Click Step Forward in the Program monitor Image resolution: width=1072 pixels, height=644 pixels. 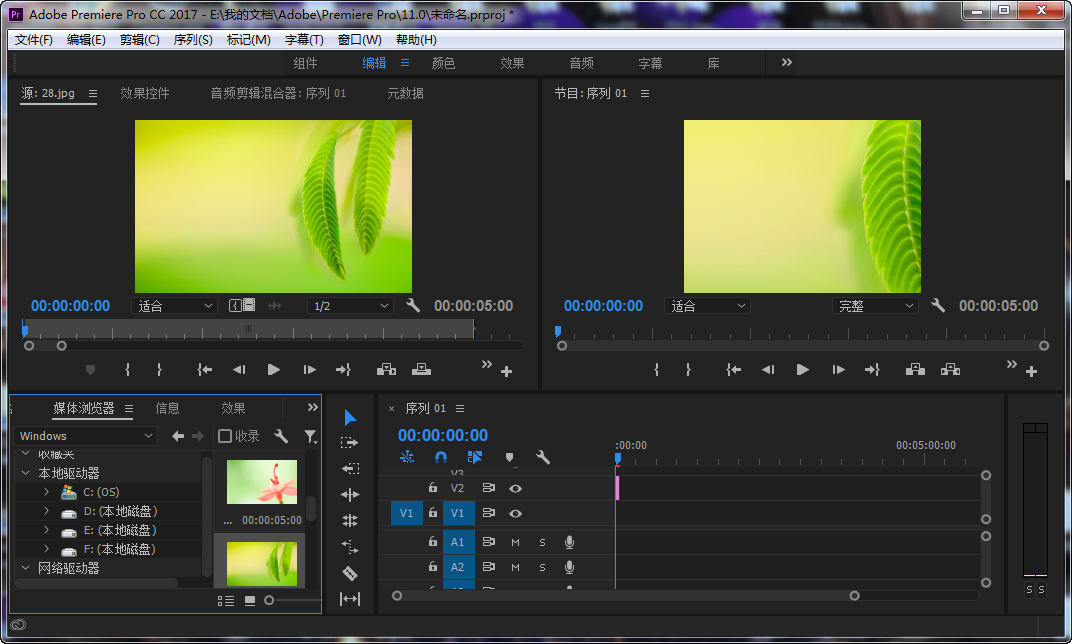838,368
